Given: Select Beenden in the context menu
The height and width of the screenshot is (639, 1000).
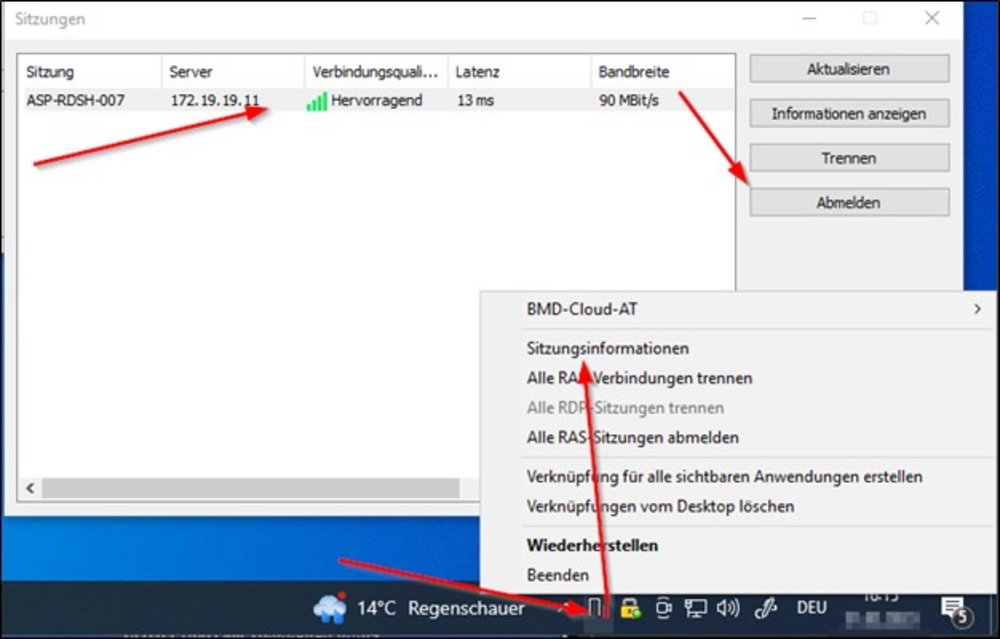Looking at the screenshot, I should click(x=557, y=575).
